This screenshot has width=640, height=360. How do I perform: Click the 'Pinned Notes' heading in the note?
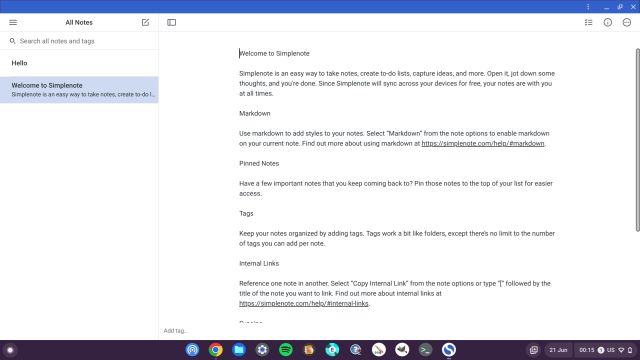click(x=259, y=163)
